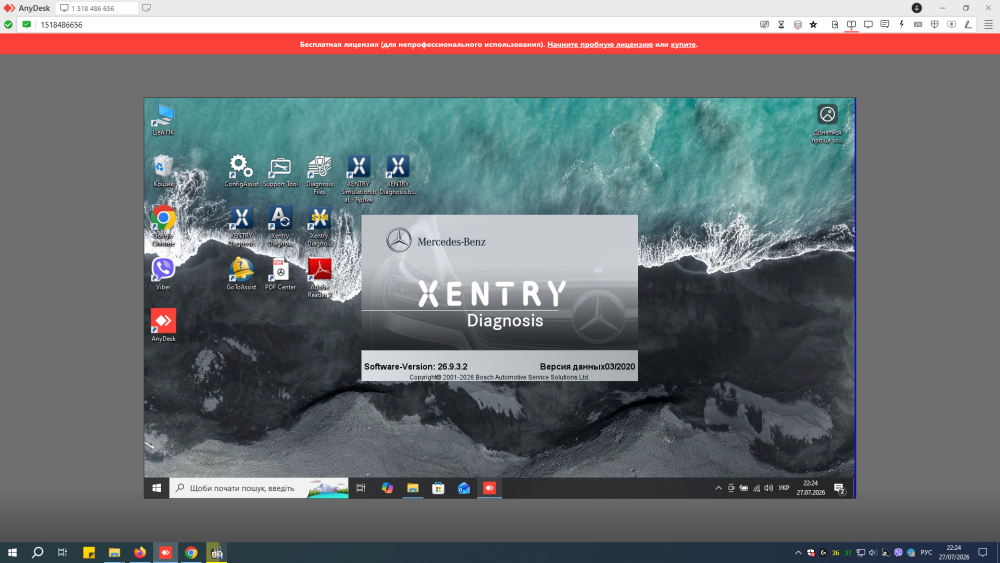The height and width of the screenshot is (563, 1000).
Task: Click the AnyDesk screen-sharing toolbar icon
Action: coord(851,25)
